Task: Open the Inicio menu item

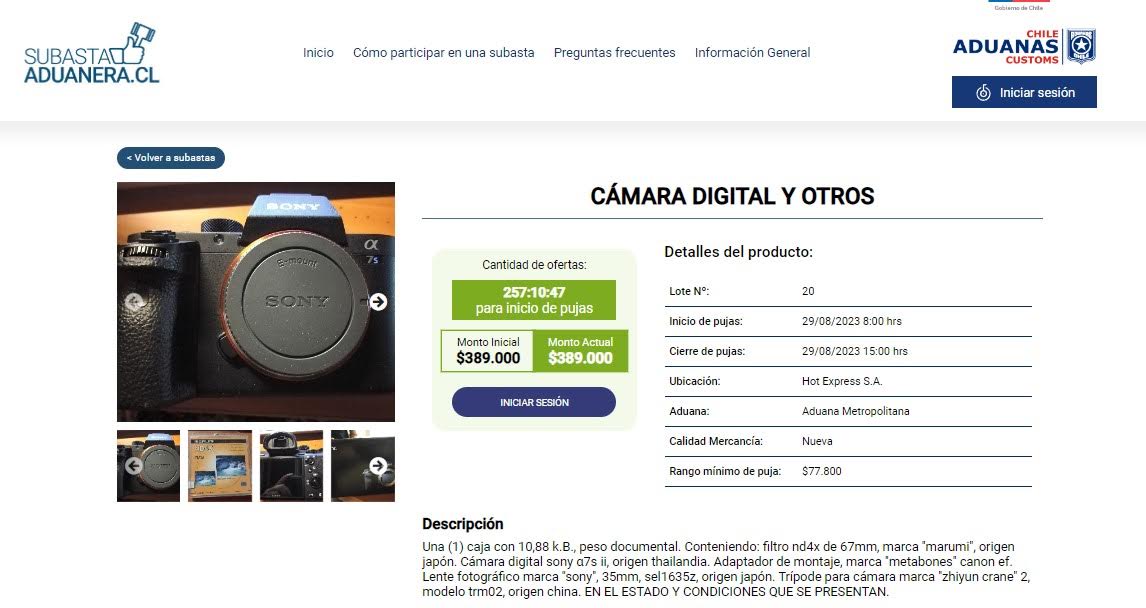Action: click(x=318, y=53)
